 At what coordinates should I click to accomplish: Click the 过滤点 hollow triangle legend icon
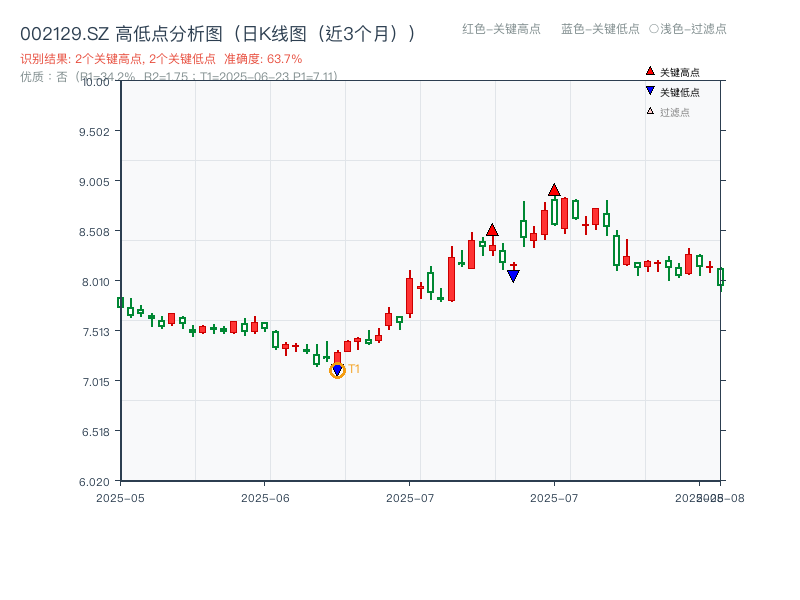click(650, 108)
